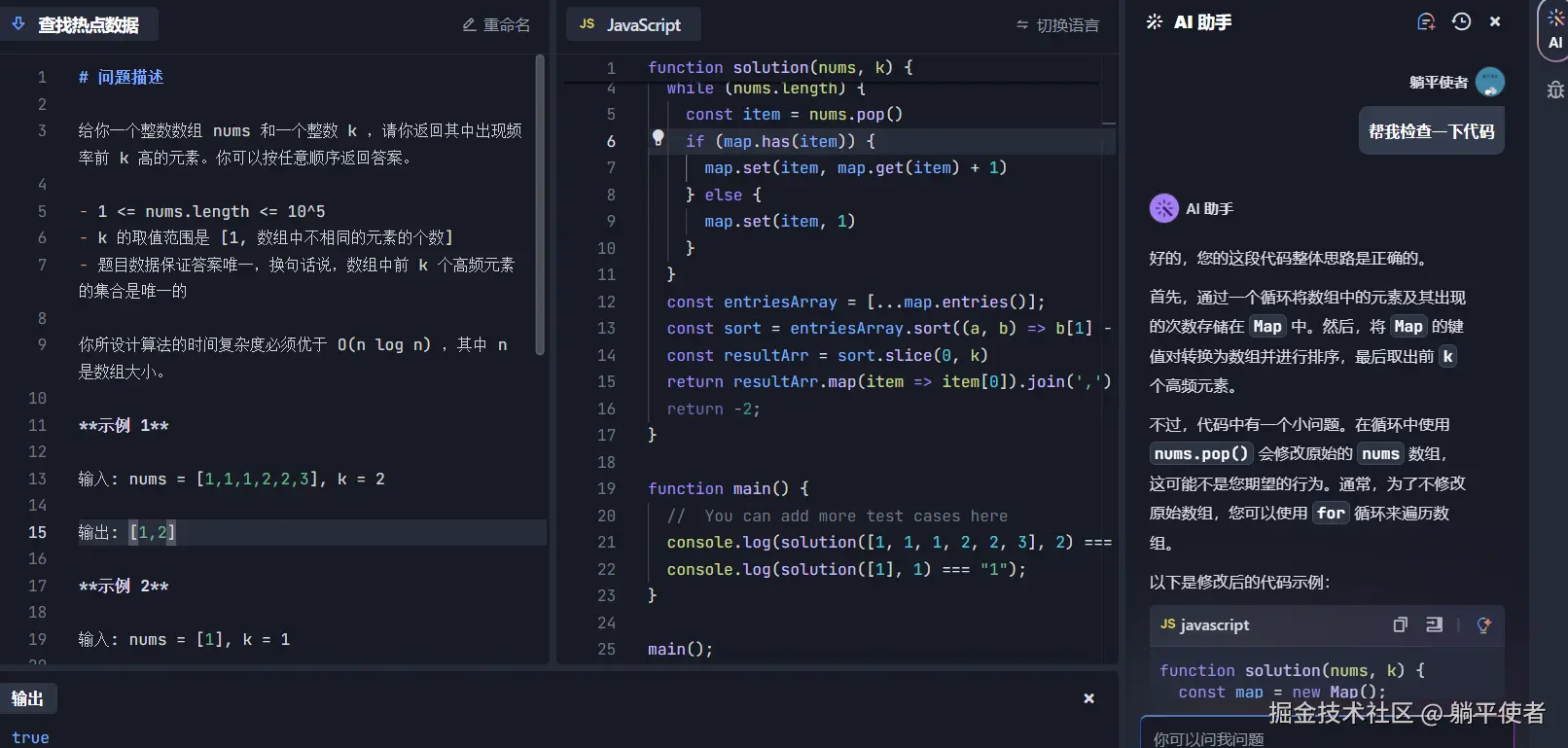Click the function main() line in editor
The image size is (1568, 748).
[x=728, y=488]
